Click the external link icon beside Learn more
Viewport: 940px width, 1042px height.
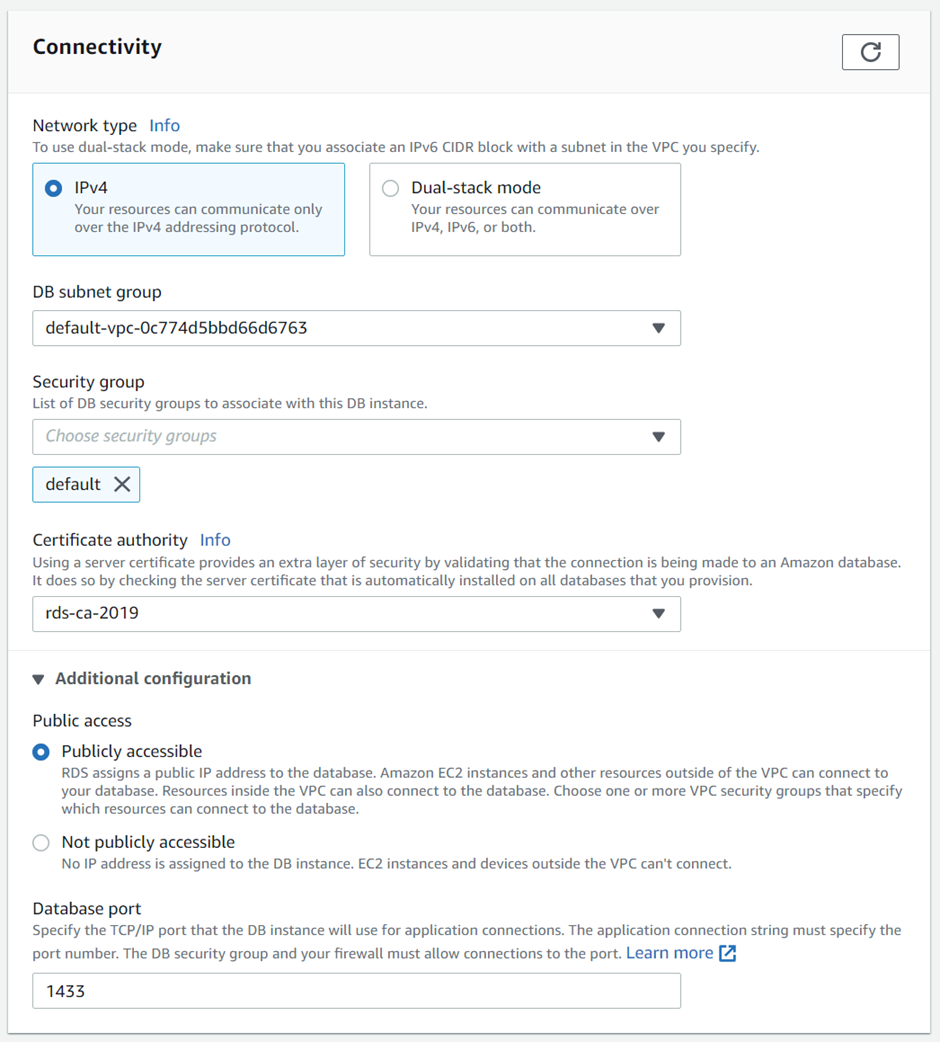click(728, 953)
